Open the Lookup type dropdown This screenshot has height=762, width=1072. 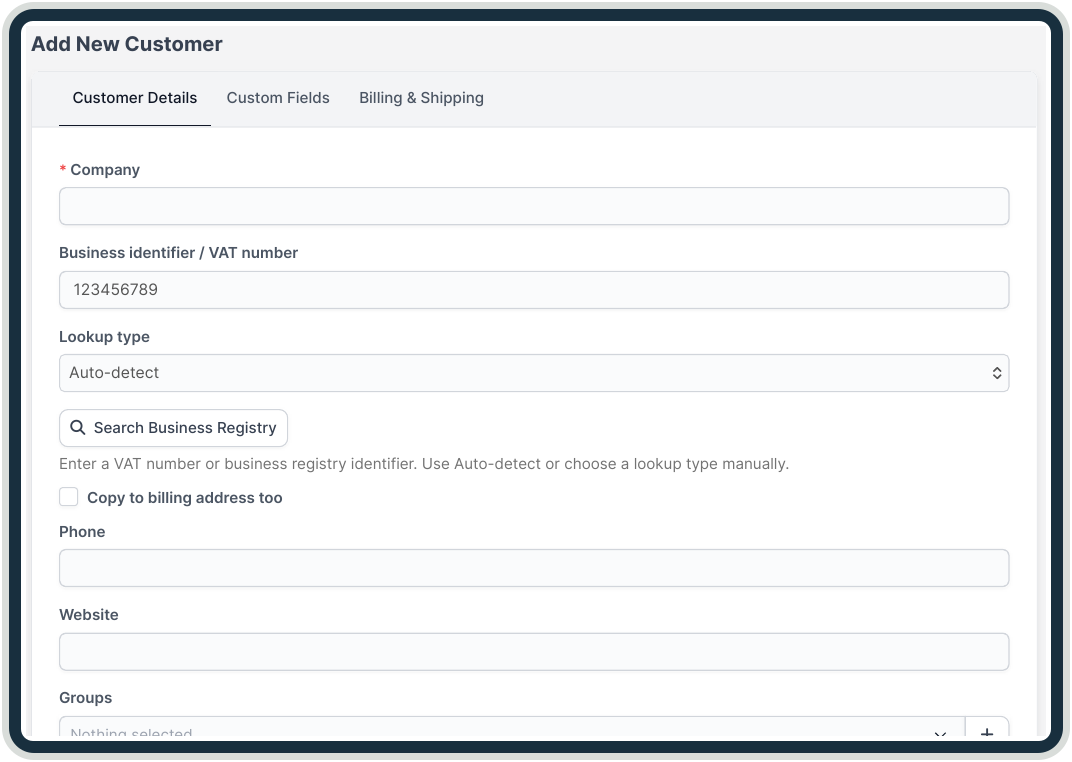tap(534, 373)
